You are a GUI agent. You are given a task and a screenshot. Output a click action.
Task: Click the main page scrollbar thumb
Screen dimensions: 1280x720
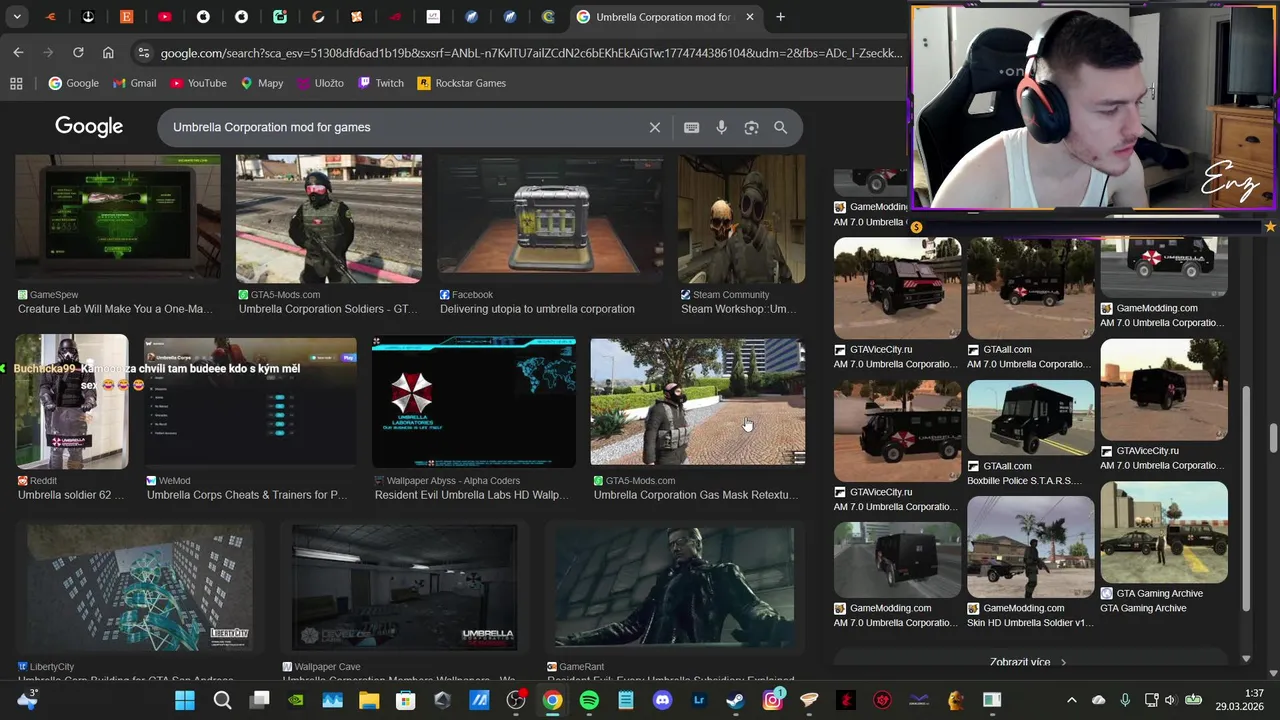[1273, 438]
